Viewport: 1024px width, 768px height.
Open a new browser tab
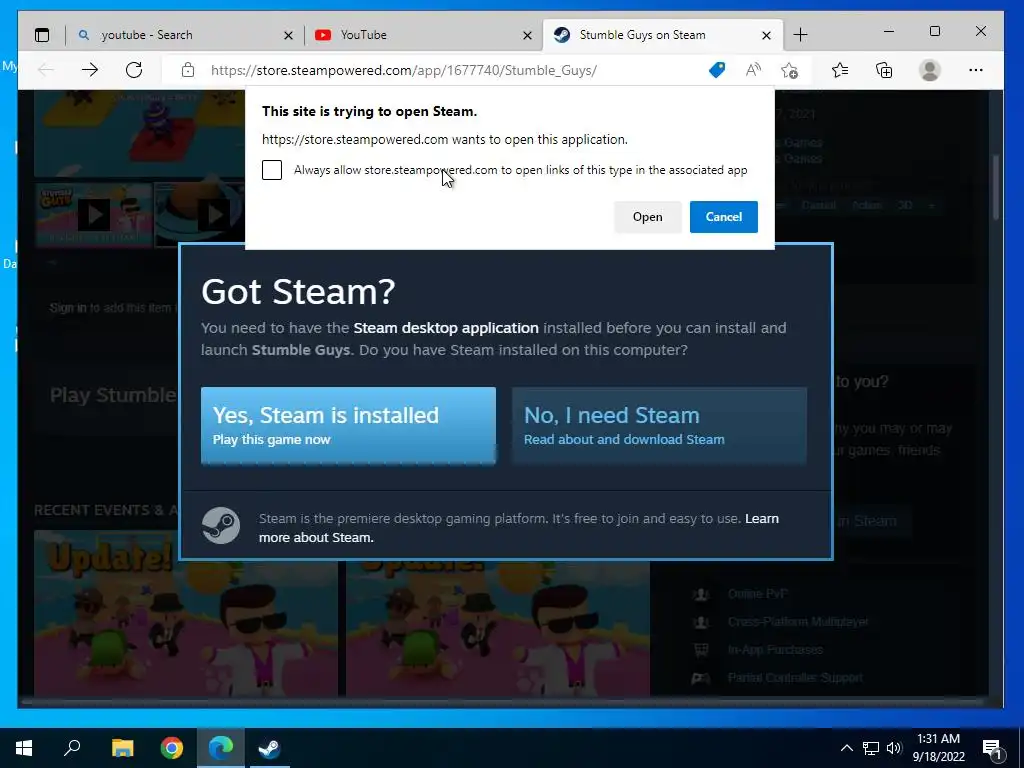coord(800,35)
